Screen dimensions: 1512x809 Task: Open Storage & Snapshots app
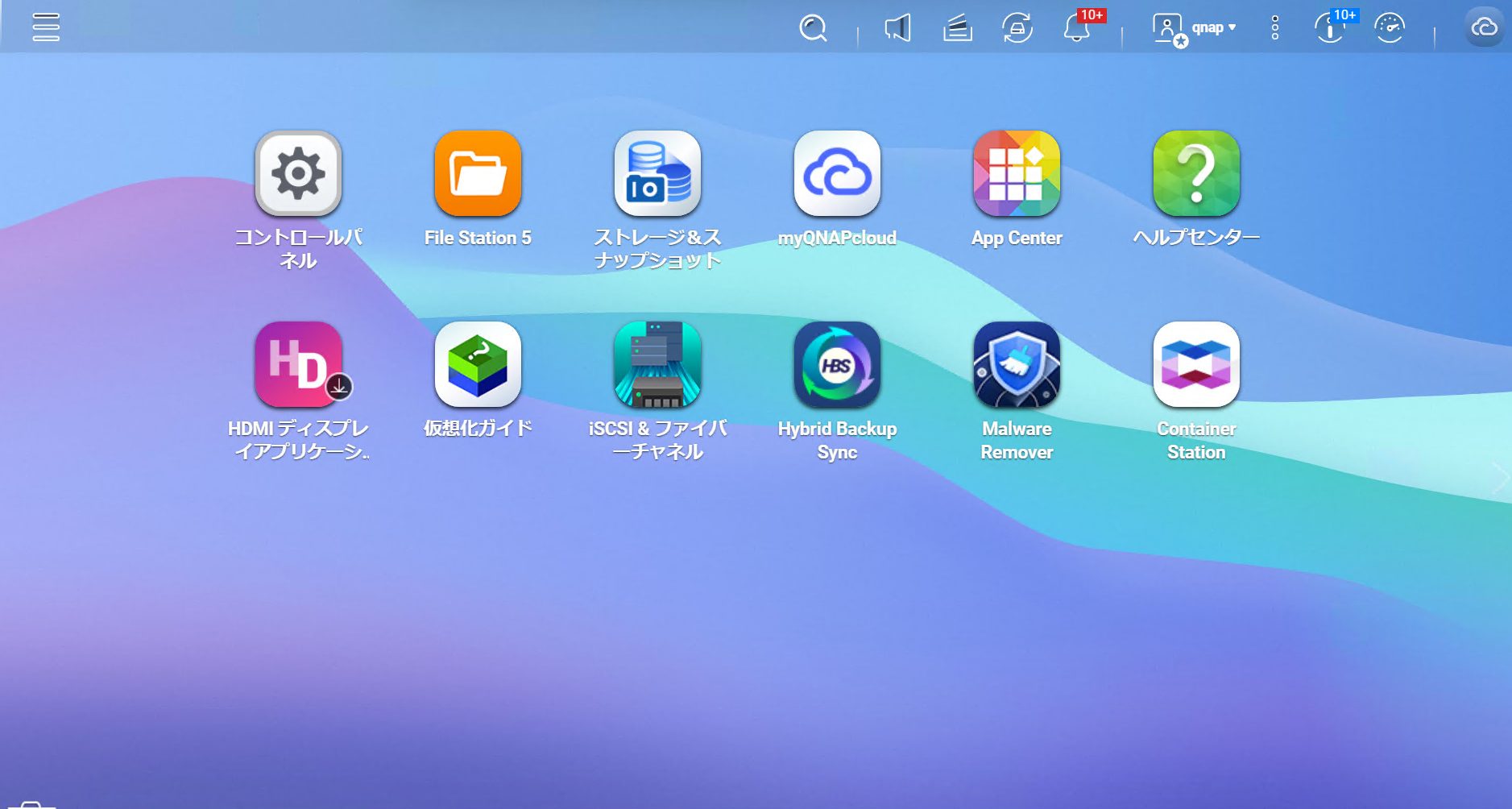point(657,173)
